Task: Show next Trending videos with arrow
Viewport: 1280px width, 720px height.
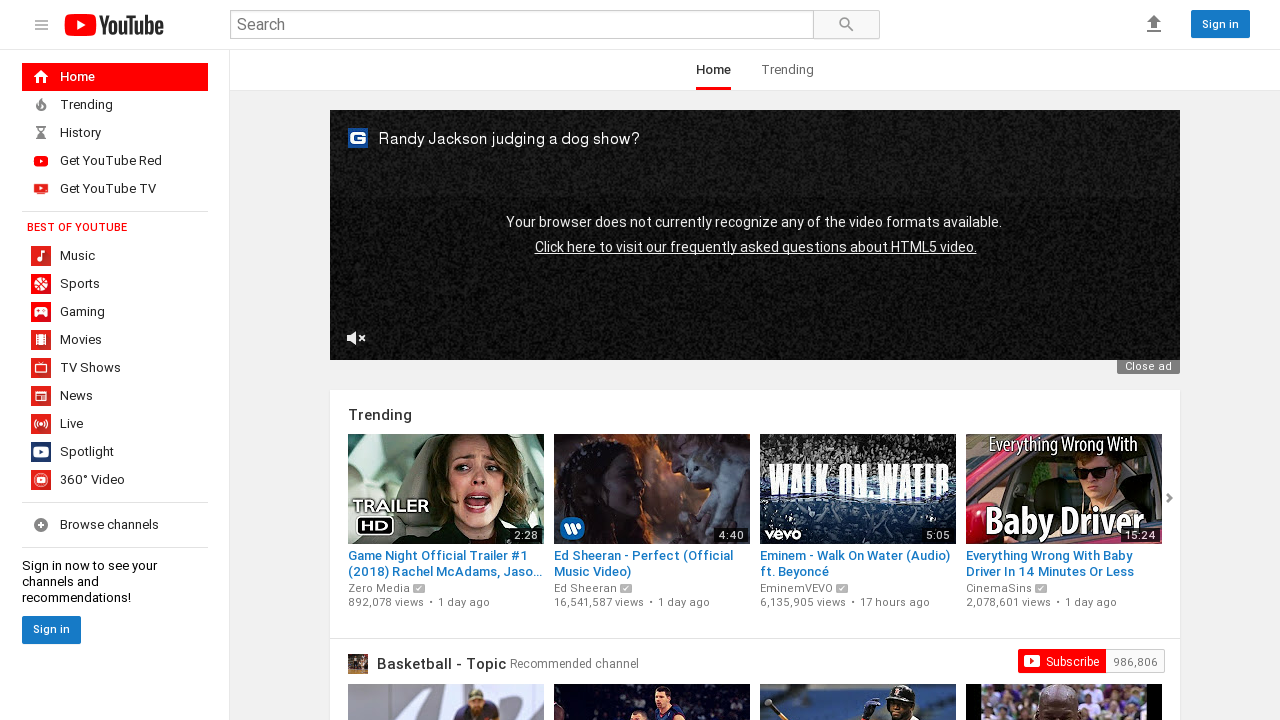Action: (x=1169, y=498)
